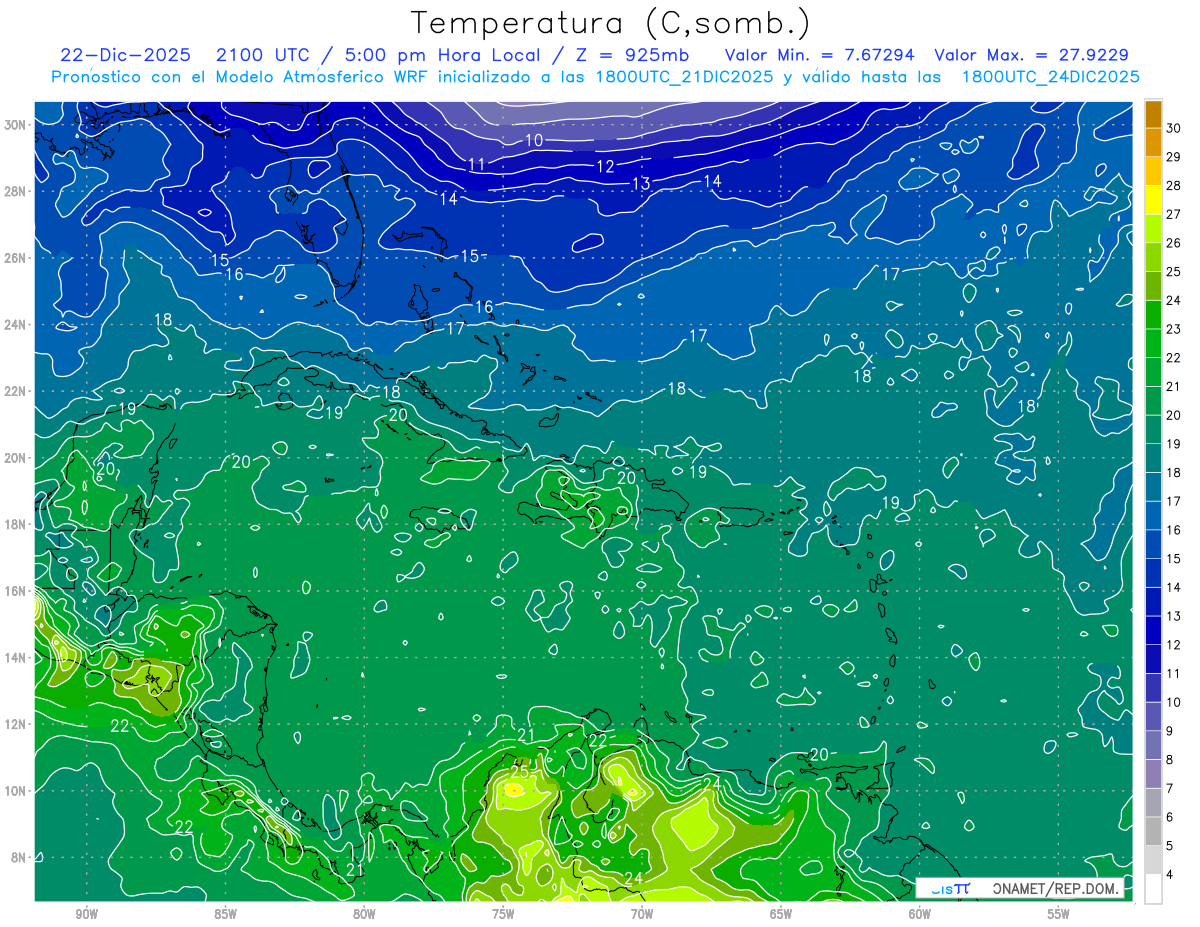This screenshot has height=927, width=1200.
Task: Click the '65W' longitude axis label
Action: tap(781, 914)
